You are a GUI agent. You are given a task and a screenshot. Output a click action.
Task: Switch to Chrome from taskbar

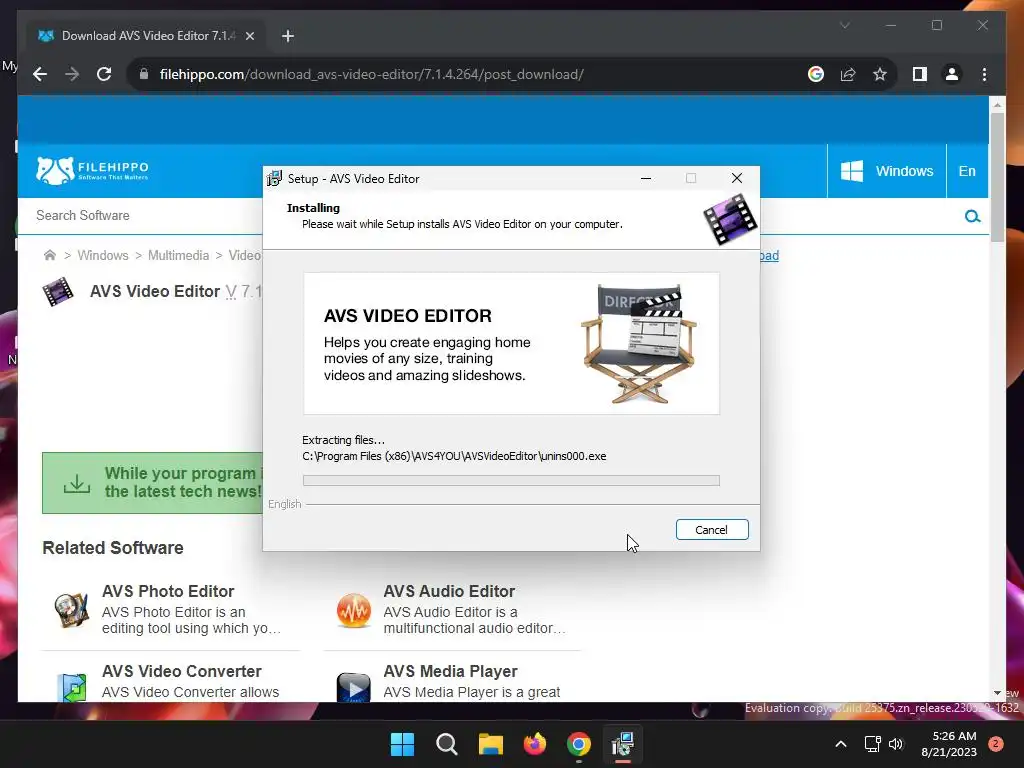(x=579, y=744)
